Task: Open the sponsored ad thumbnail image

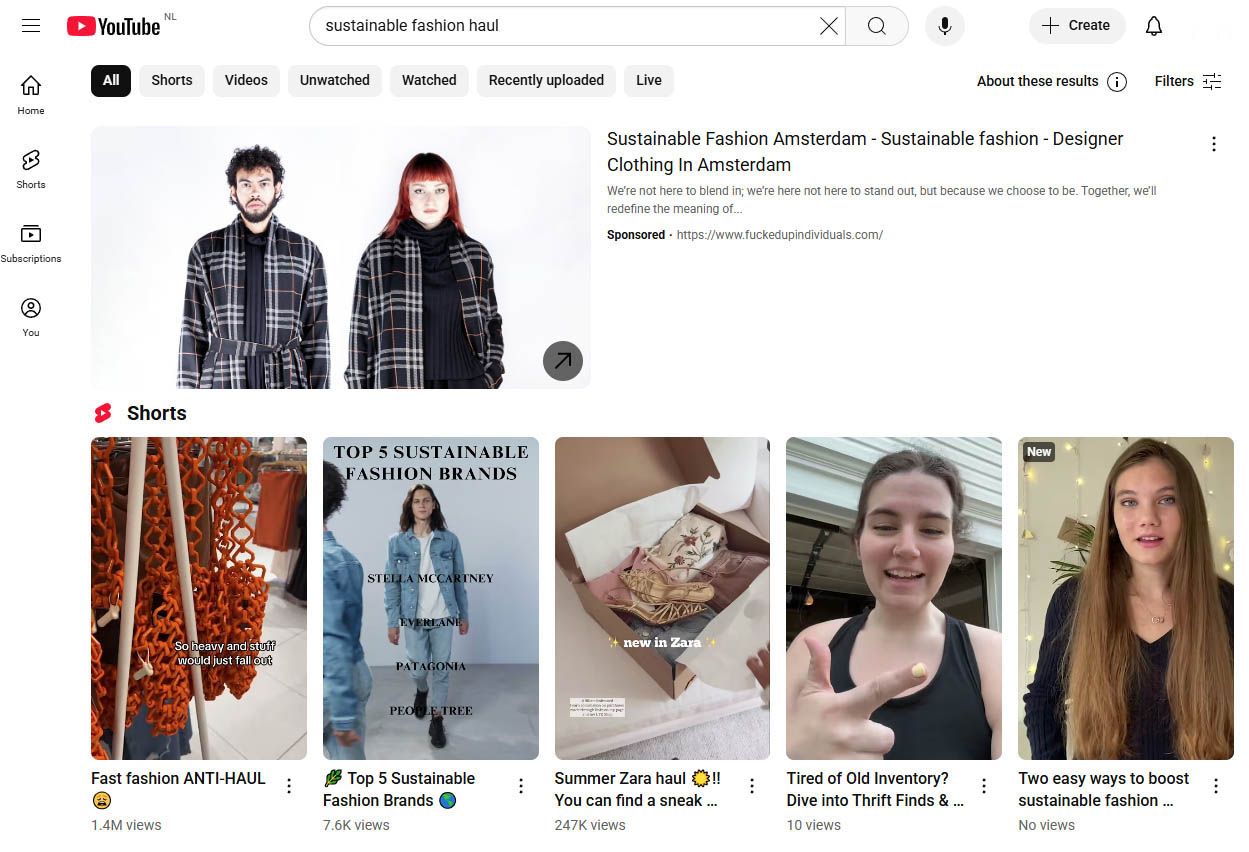Action: 340,257
